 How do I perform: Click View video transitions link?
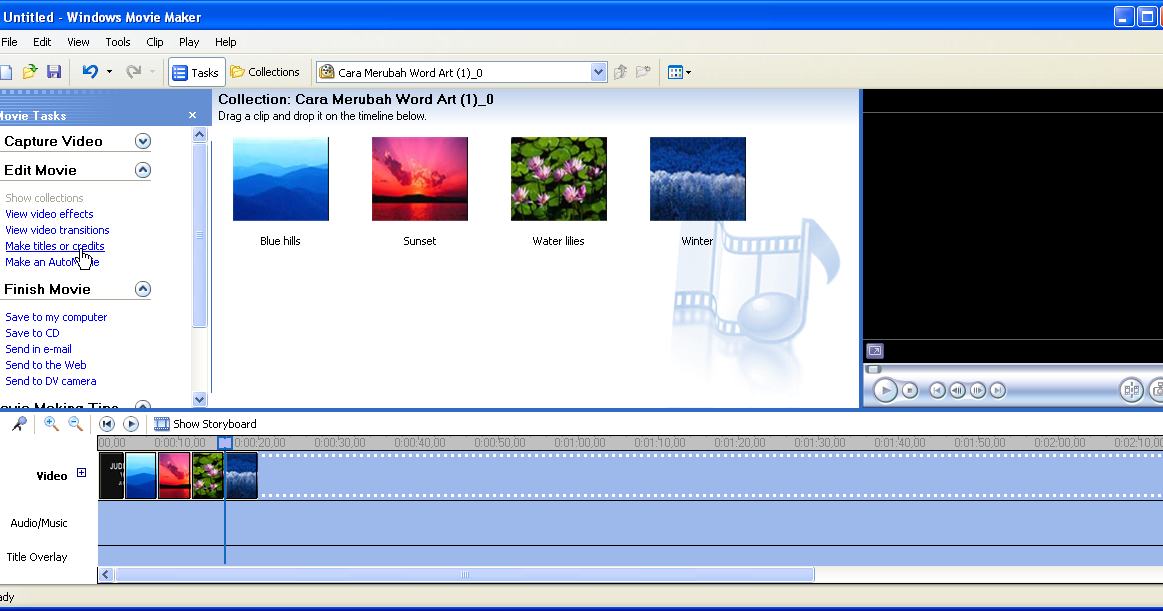[x=57, y=230]
